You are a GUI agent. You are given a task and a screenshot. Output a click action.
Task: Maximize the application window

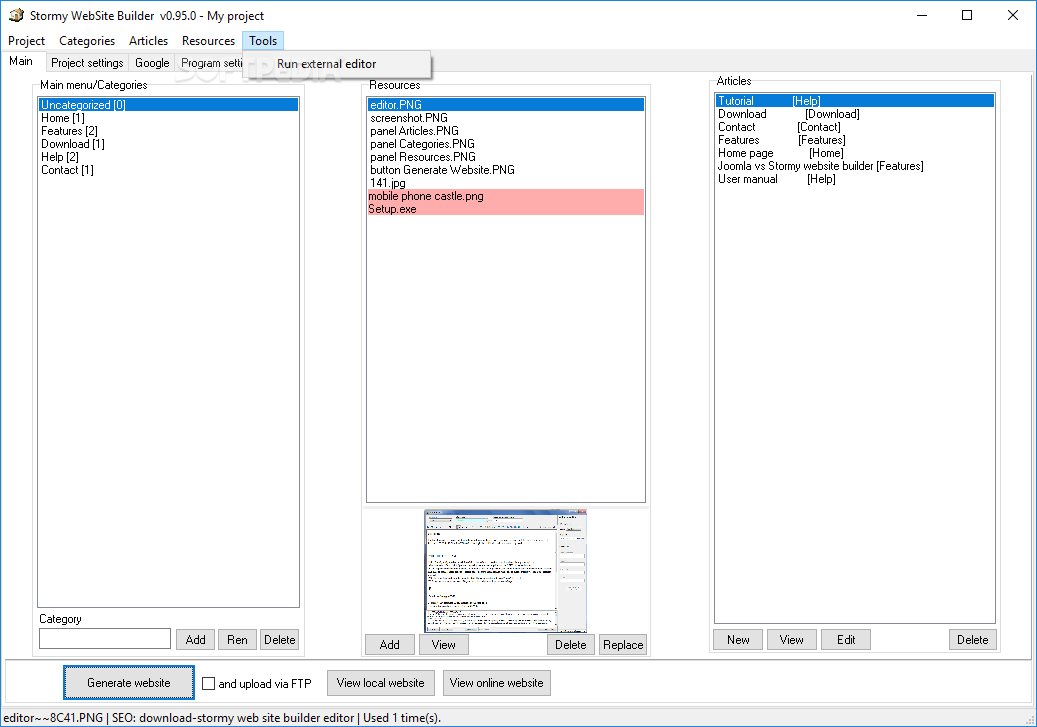967,15
